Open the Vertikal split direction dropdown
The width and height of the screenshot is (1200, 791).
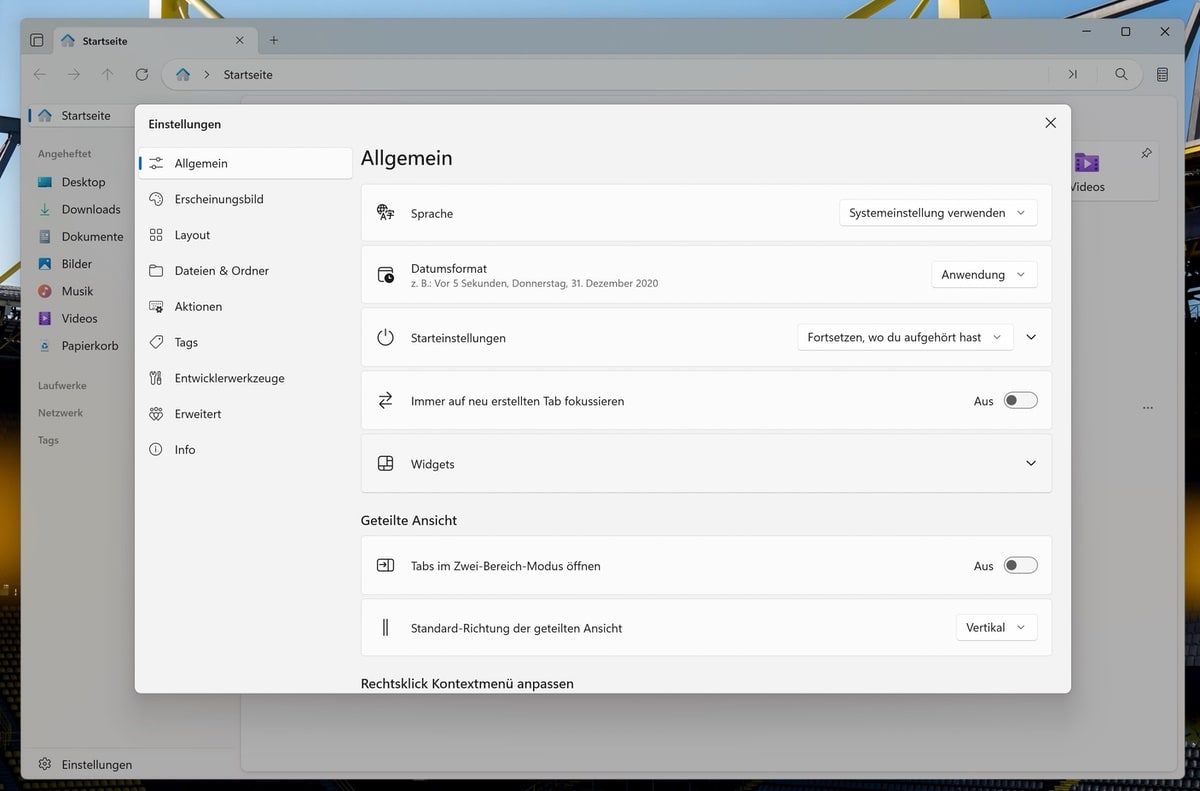point(996,628)
